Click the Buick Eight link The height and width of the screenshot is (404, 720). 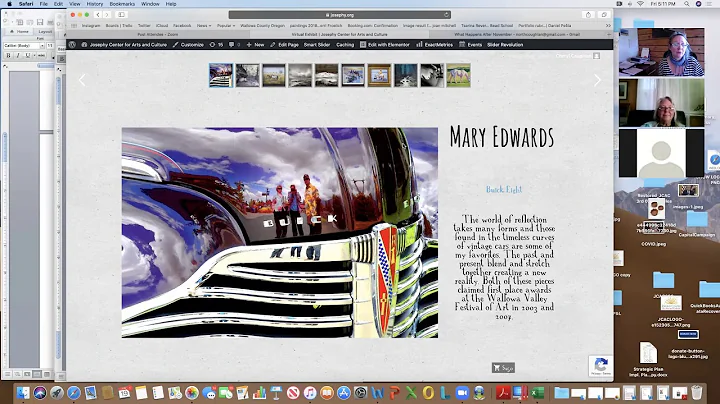pos(504,189)
